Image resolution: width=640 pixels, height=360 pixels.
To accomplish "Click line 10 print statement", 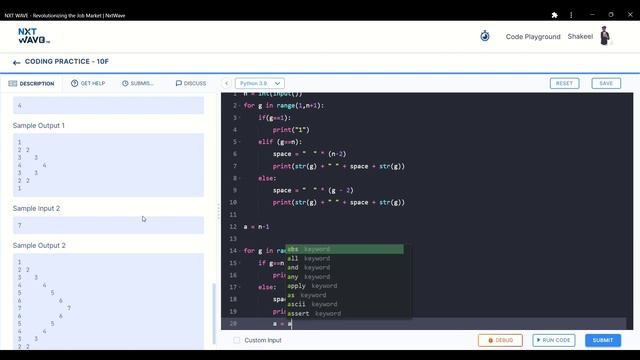I will (x=339, y=202).
